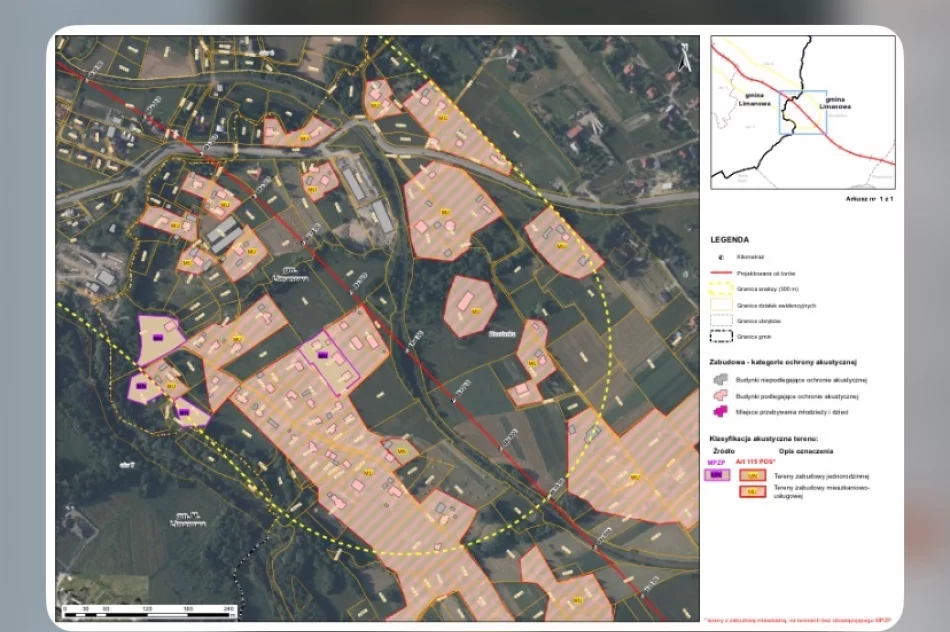
Task: Click the Granica gmin label
Action: tap(754, 337)
